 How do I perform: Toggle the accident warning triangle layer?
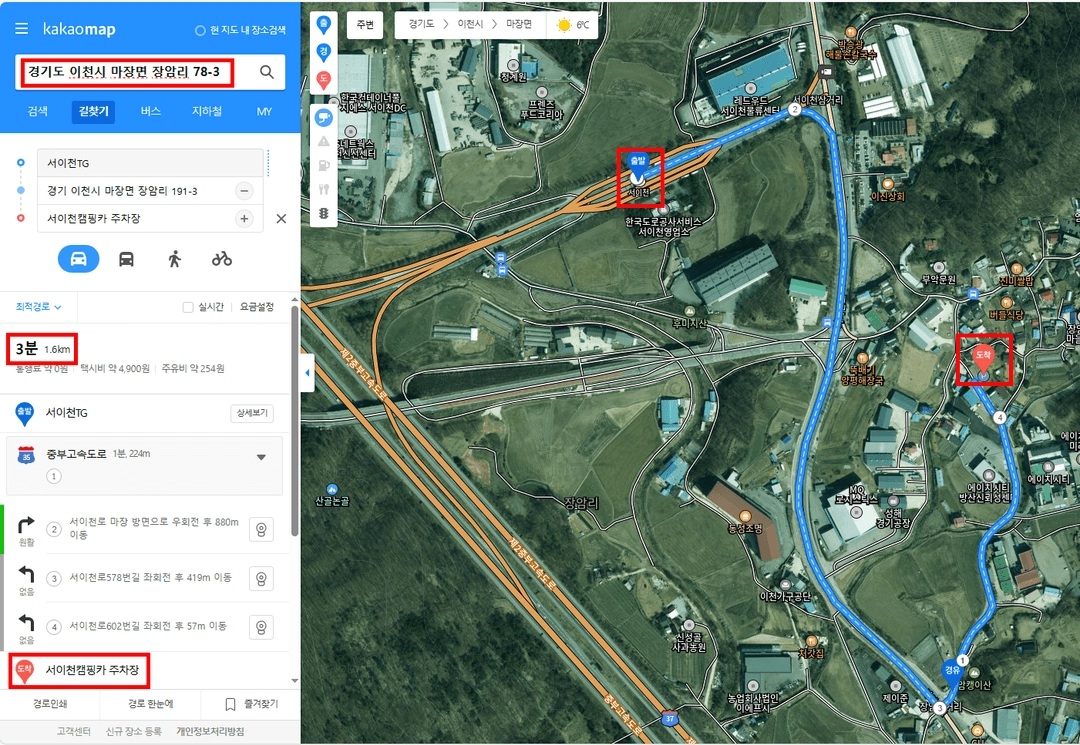(x=323, y=142)
